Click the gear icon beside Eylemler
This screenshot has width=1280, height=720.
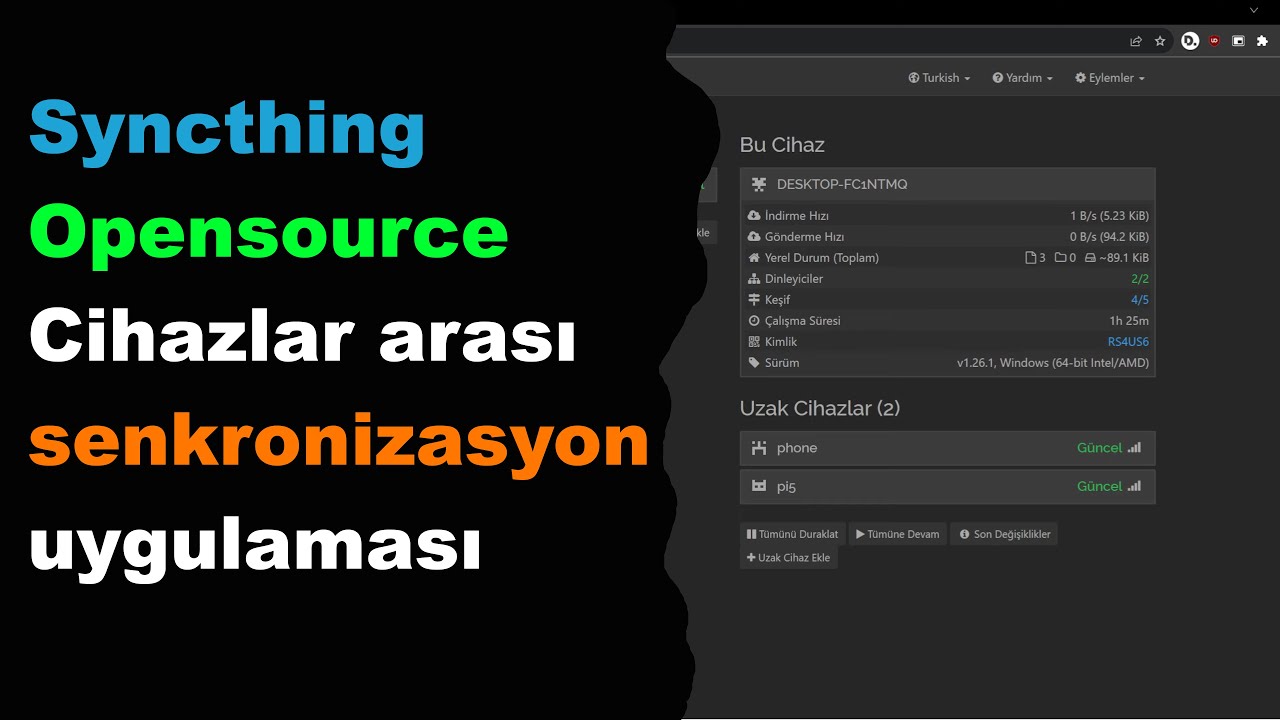pos(1080,78)
